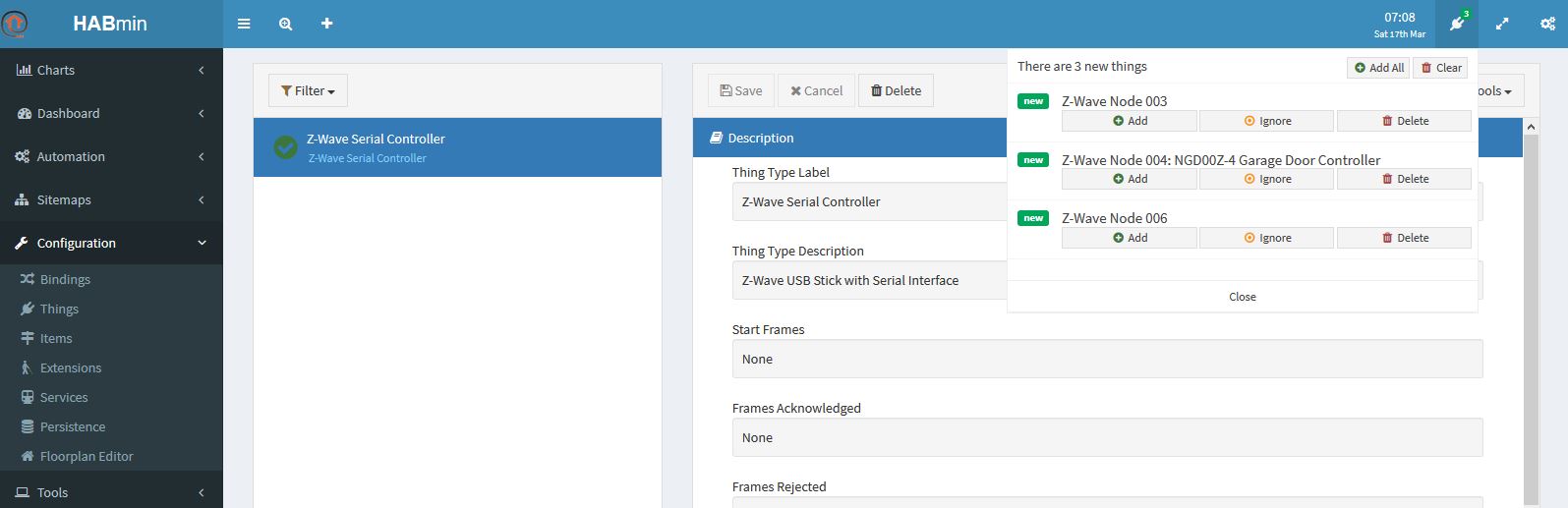Add Z-Wave Node 003
Viewport: 1568px width, 508px height.
pos(1129,121)
